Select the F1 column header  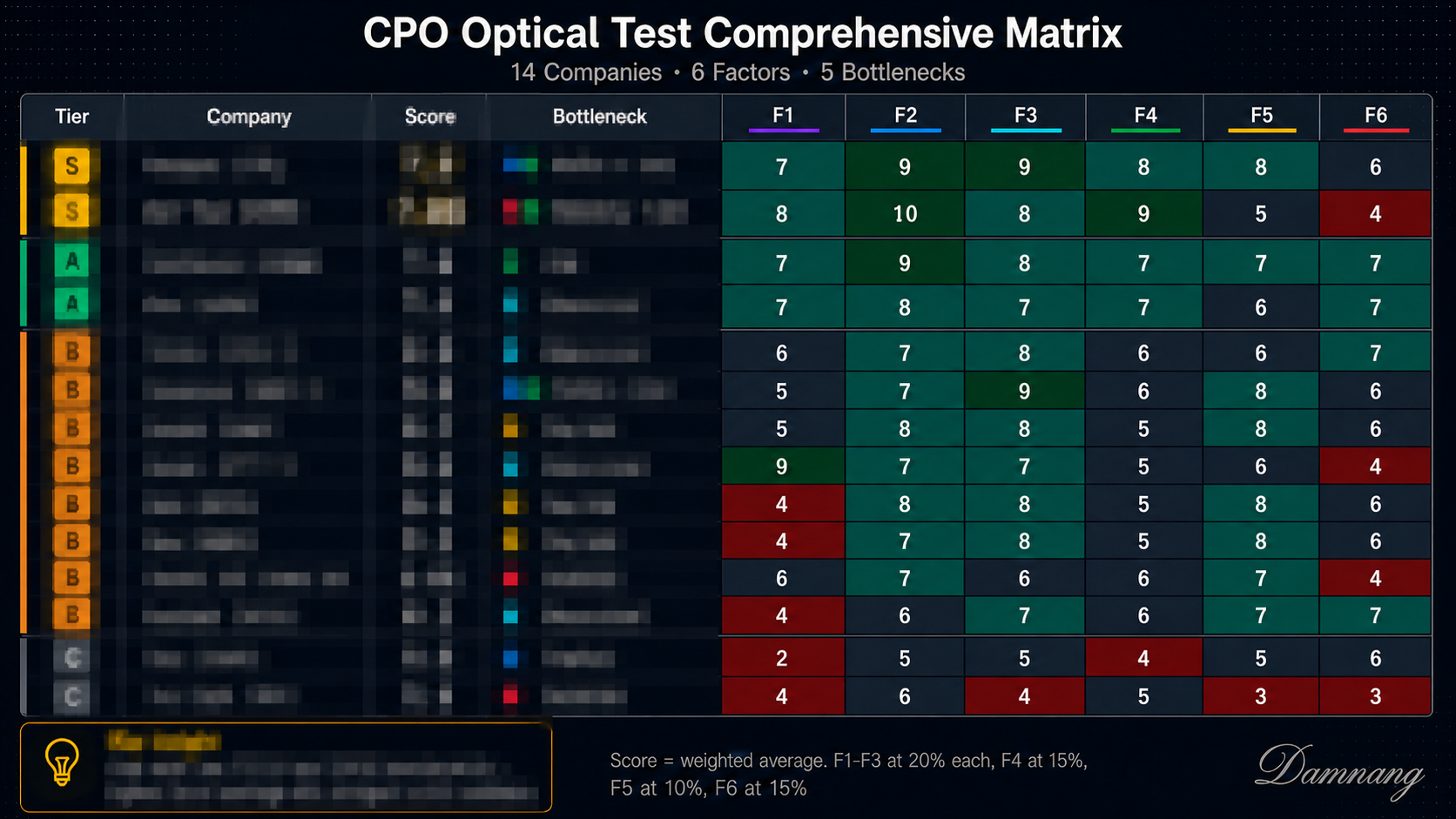[x=783, y=116]
